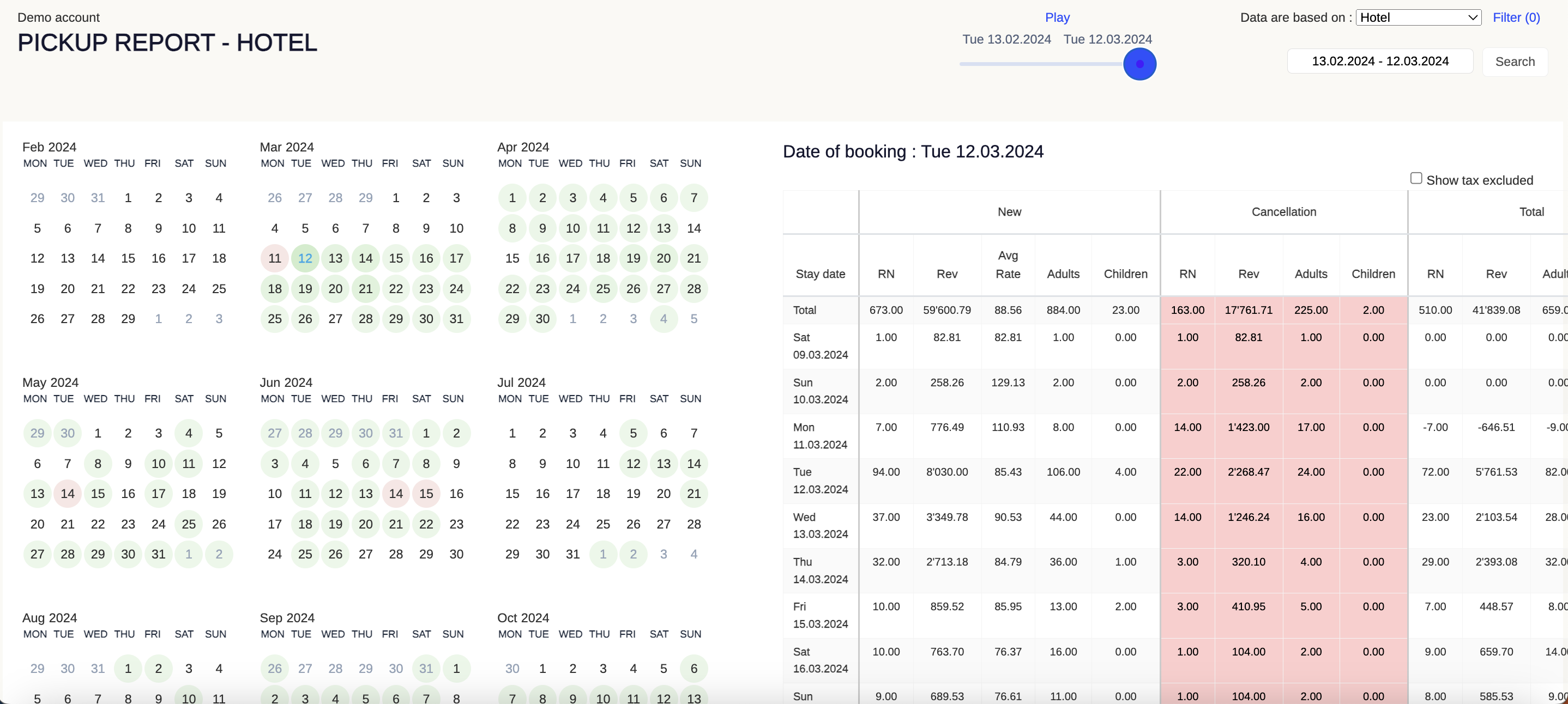
Task: Select the Tue 12.03.2024 stay date row
Action: pyautogui.click(x=820, y=481)
